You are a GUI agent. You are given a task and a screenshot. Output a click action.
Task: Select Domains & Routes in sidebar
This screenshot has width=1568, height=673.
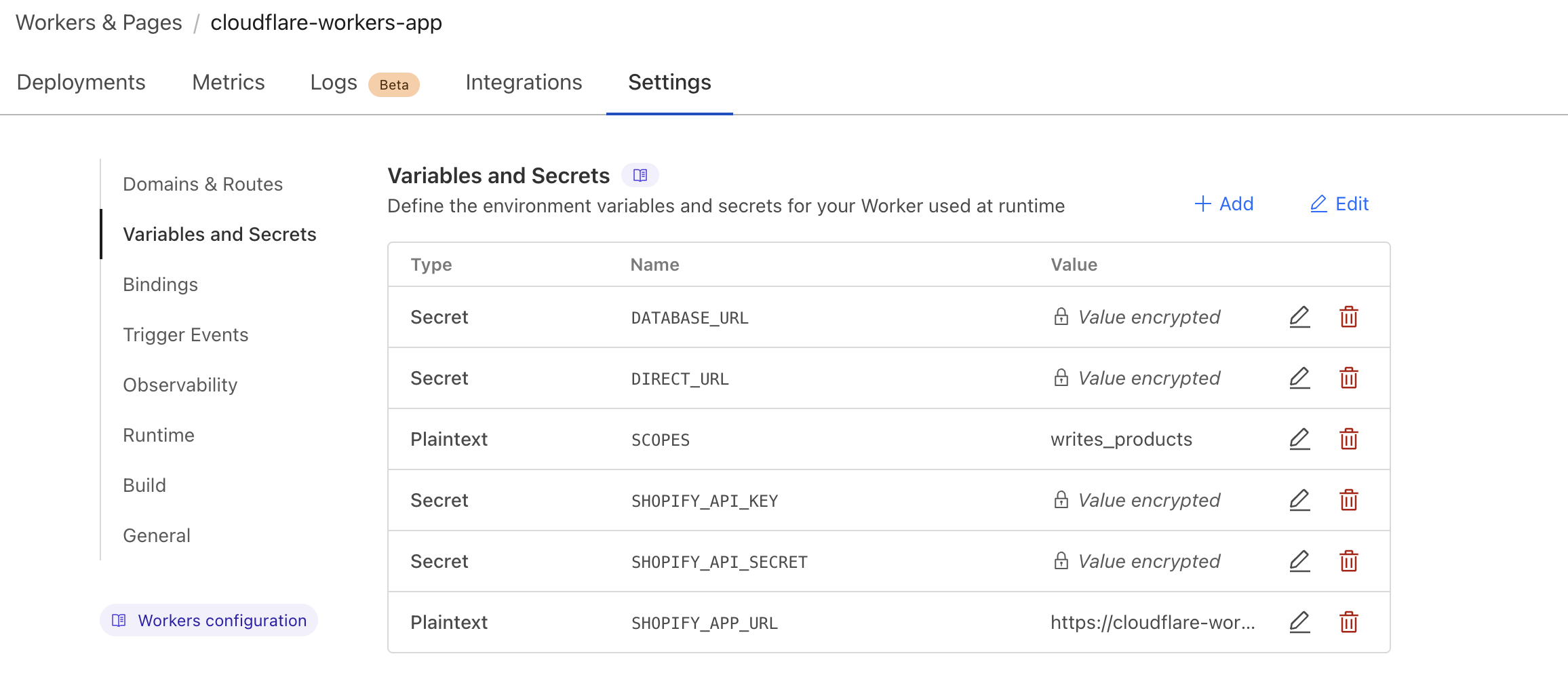203,185
